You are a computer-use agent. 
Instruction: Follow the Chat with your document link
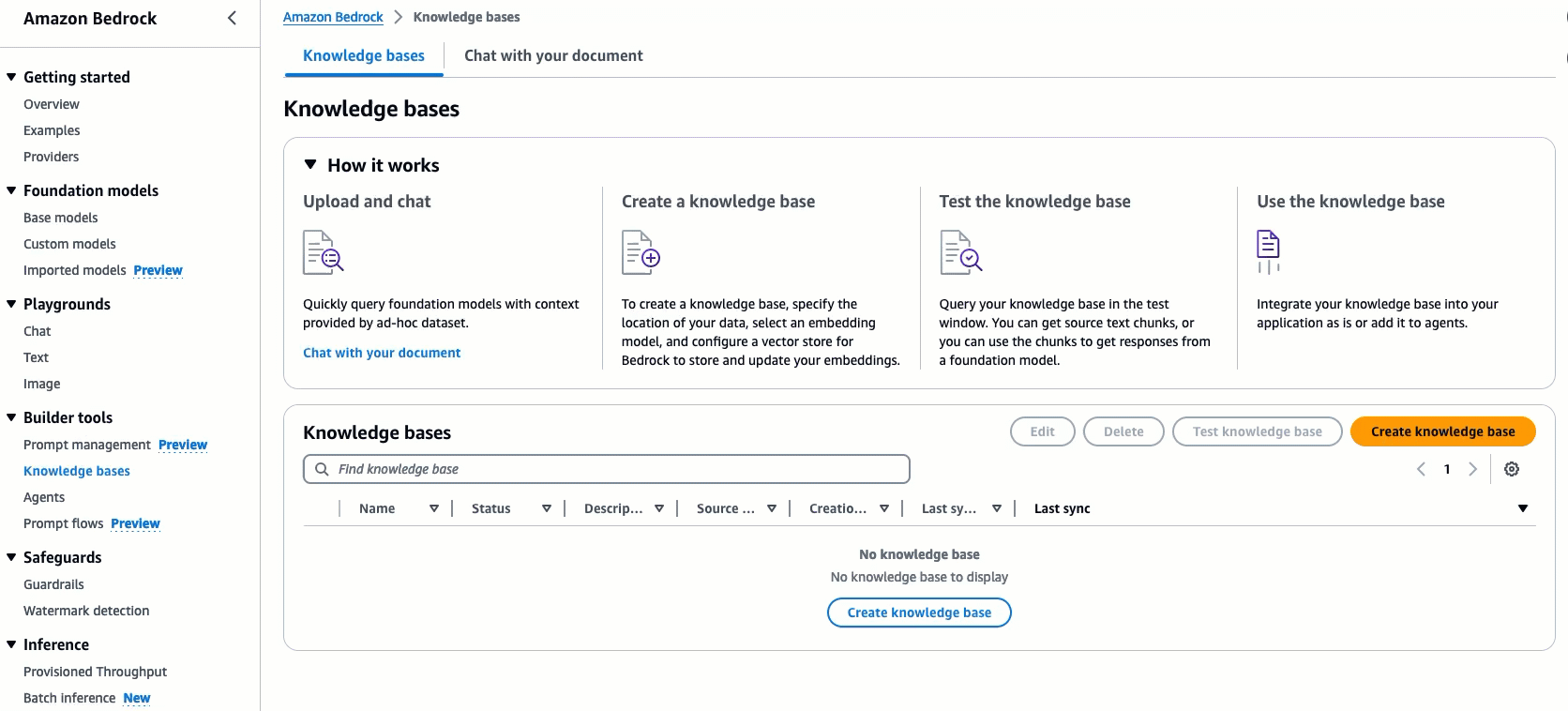pyautogui.click(x=382, y=353)
